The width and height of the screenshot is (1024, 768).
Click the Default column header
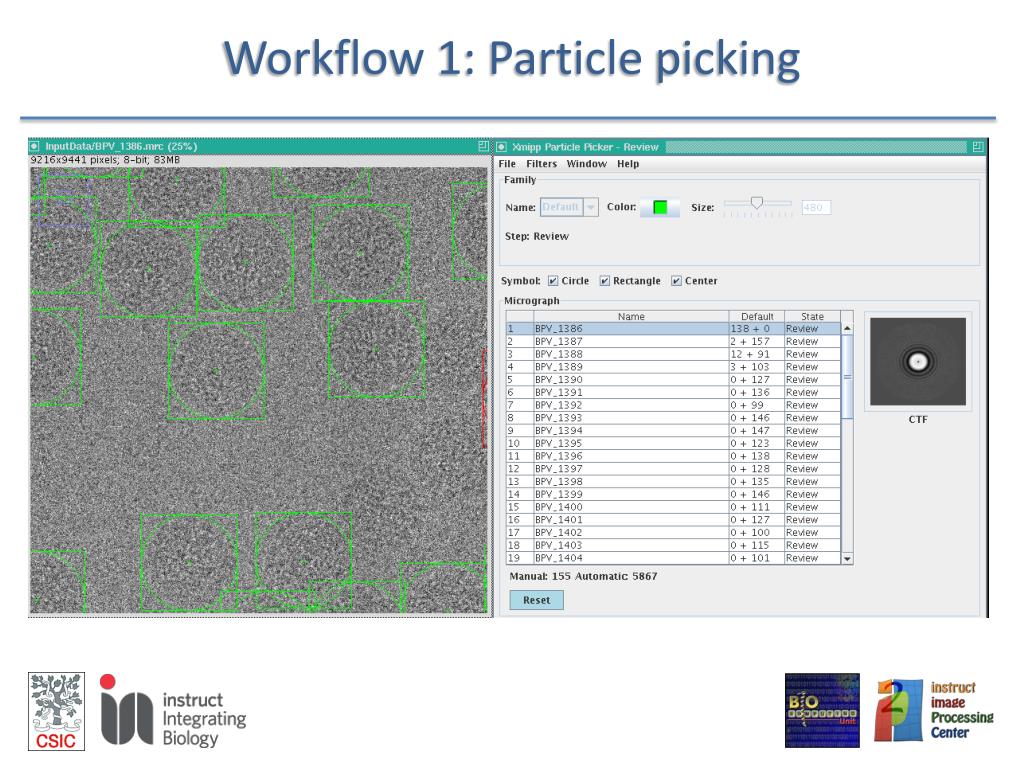coord(757,317)
